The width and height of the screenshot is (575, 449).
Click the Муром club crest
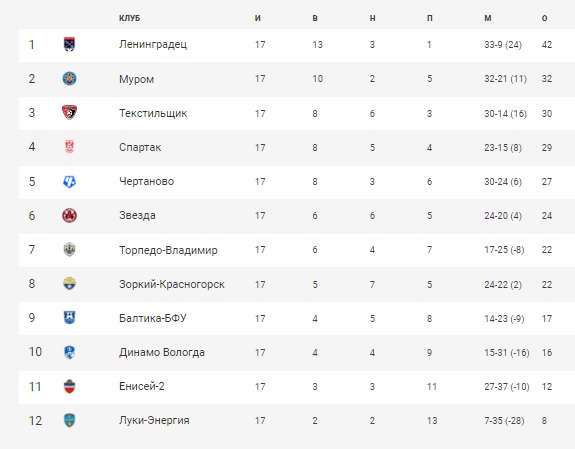pyautogui.click(x=69, y=79)
